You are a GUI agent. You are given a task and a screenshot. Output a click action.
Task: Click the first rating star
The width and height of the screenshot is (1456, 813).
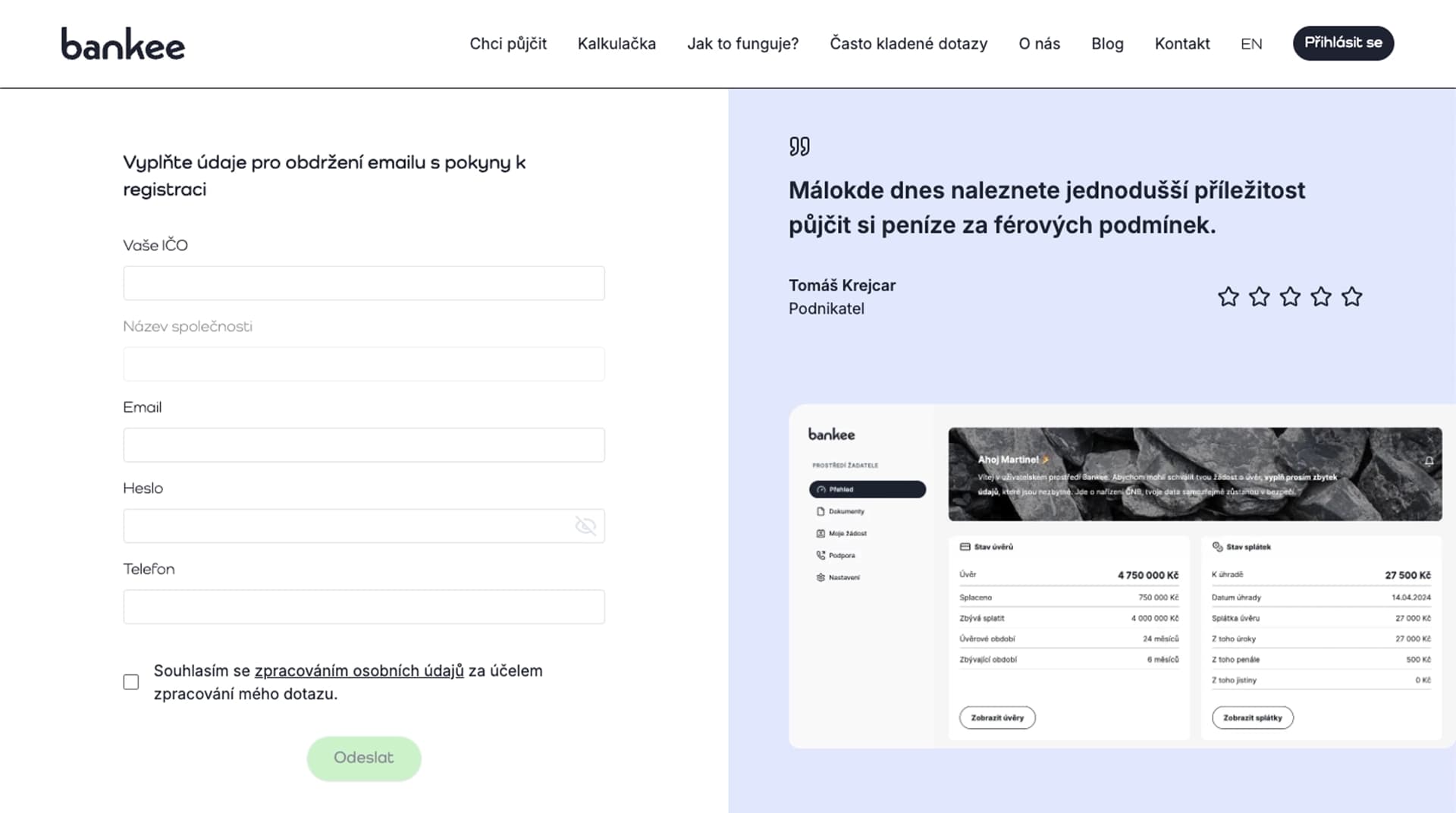(1228, 297)
